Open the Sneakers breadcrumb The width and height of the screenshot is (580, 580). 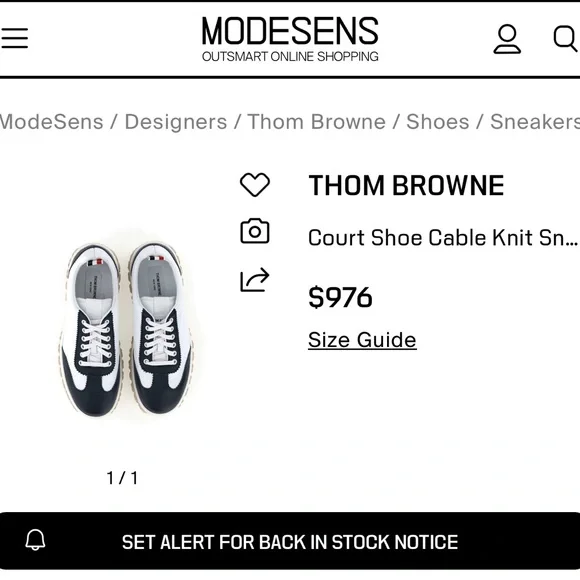click(x=535, y=122)
